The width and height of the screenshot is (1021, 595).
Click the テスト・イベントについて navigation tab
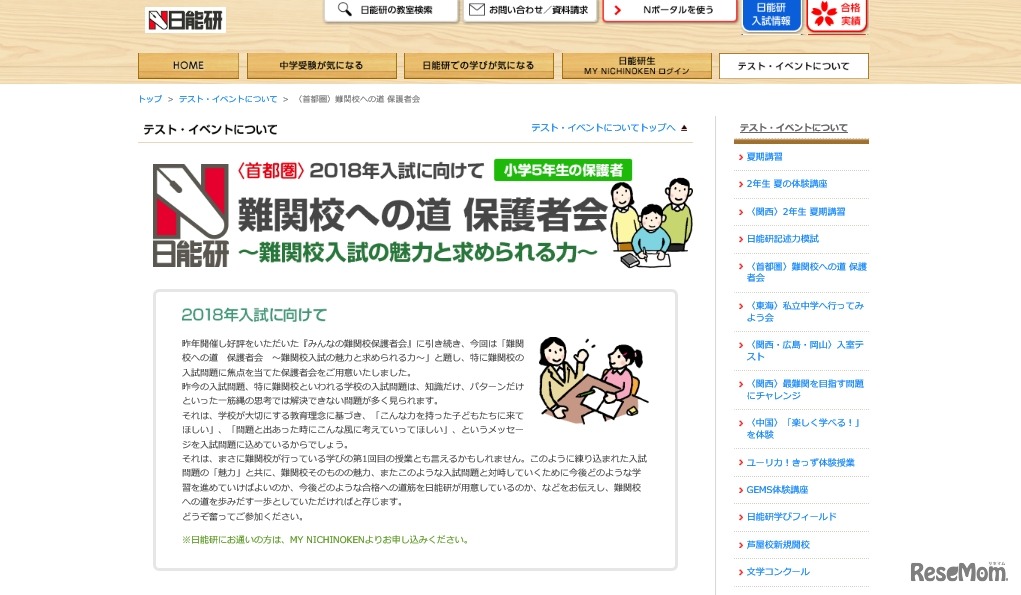(x=793, y=66)
